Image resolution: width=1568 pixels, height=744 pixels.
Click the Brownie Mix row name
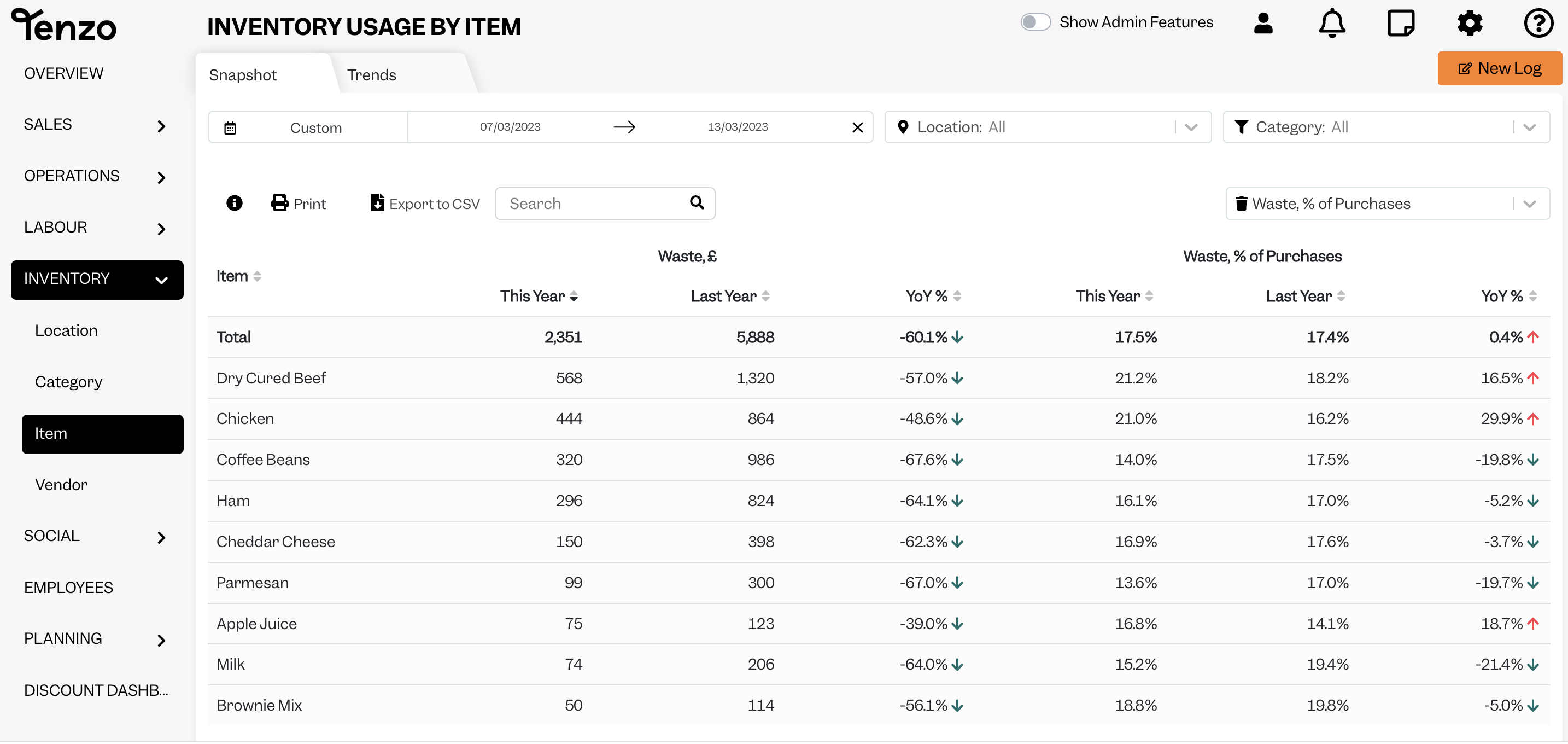pyautogui.click(x=259, y=706)
